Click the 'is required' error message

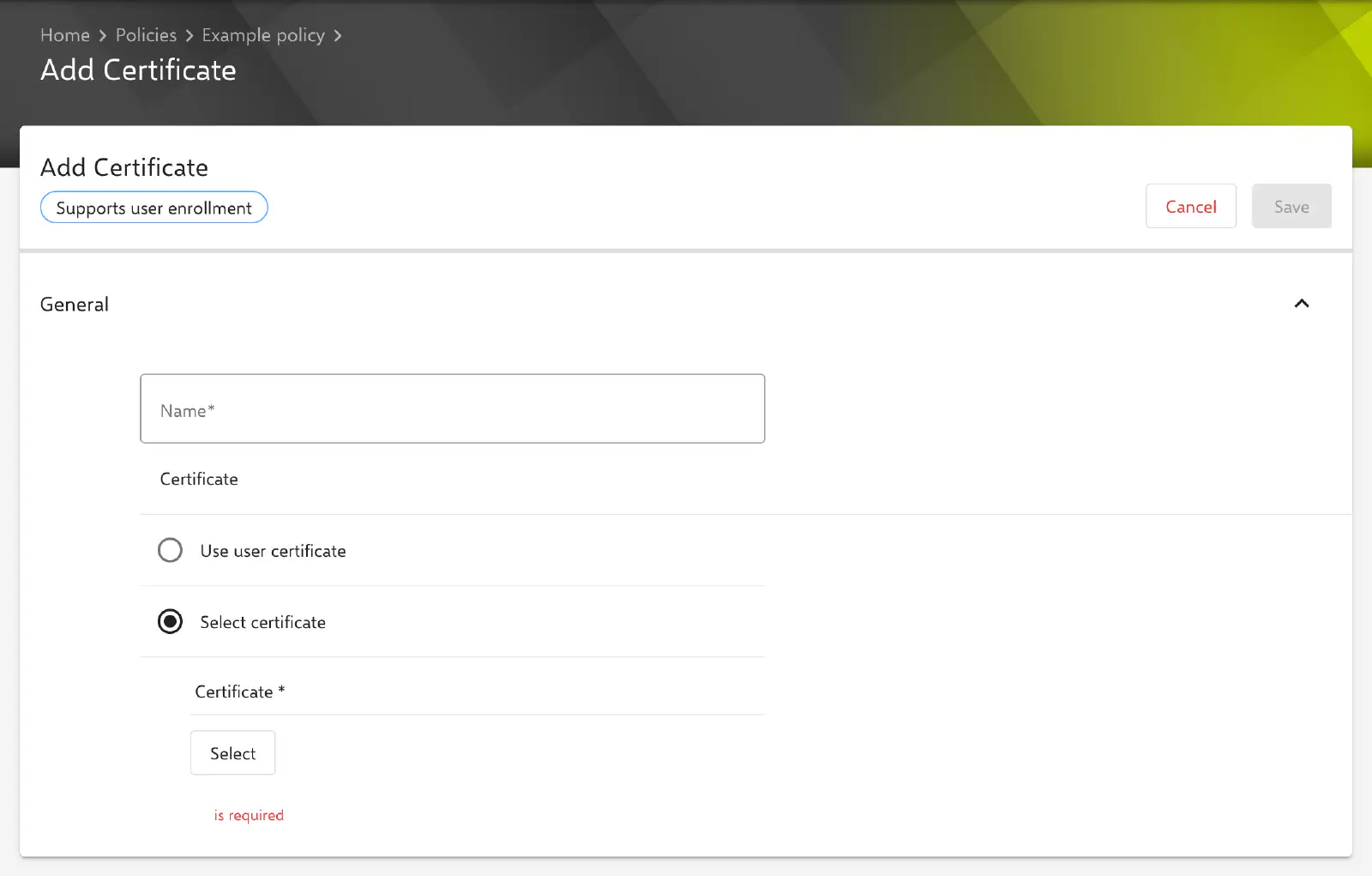249,815
